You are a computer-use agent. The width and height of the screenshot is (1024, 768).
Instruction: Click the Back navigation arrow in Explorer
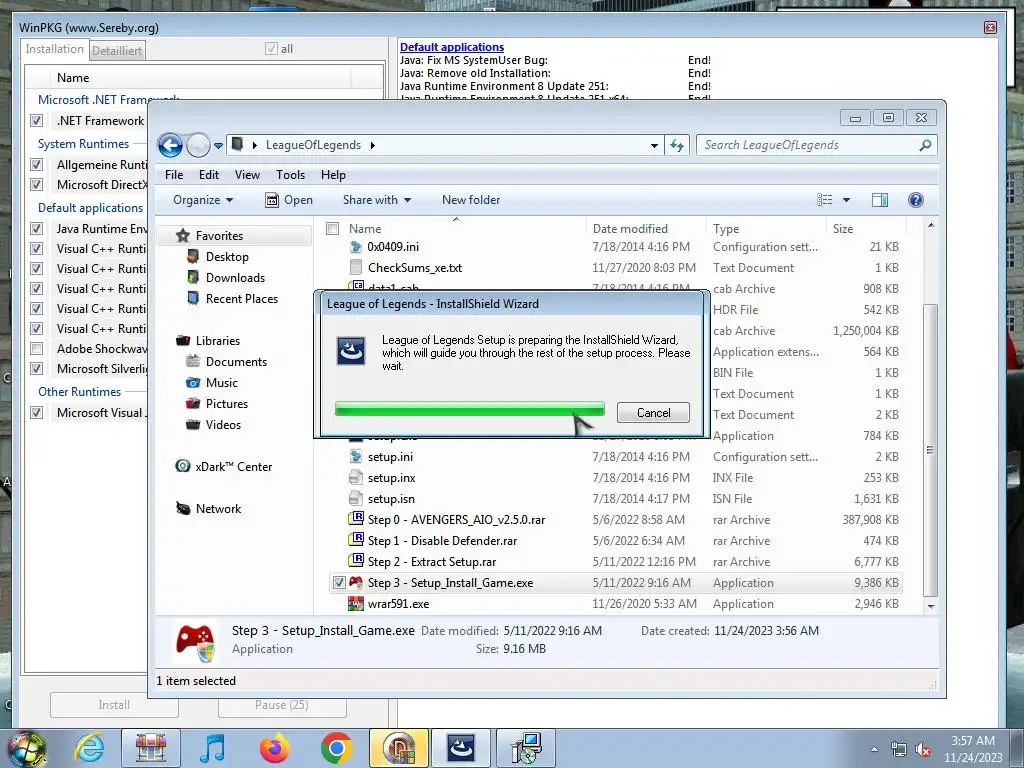pyautogui.click(x=170, y=145)
